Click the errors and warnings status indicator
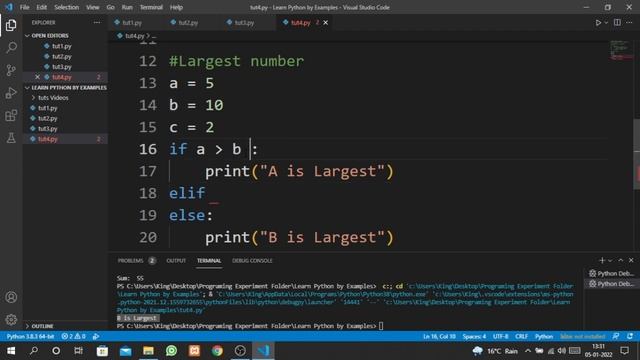640x360 pixels. [73, 336]
